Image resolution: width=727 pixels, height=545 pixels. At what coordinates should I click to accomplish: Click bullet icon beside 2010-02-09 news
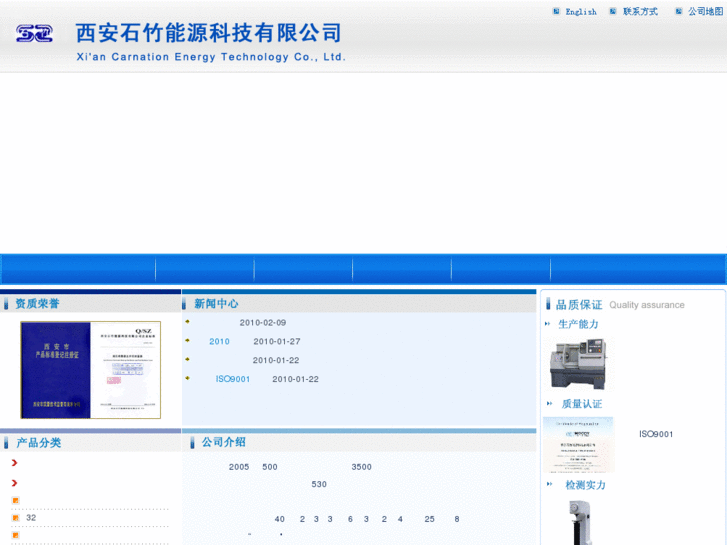(x=187, y=321)
